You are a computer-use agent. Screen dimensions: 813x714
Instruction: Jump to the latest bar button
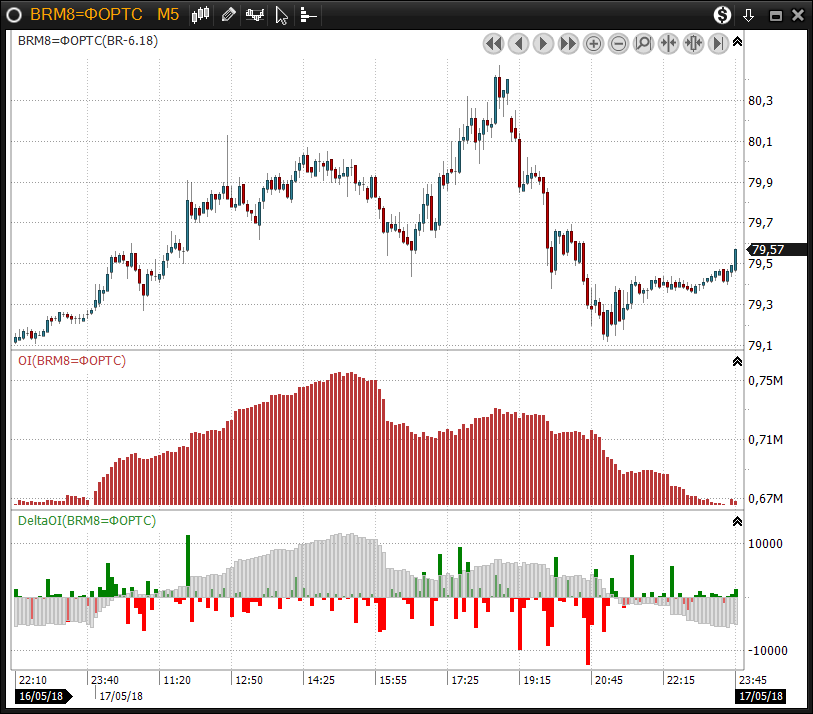718,43
